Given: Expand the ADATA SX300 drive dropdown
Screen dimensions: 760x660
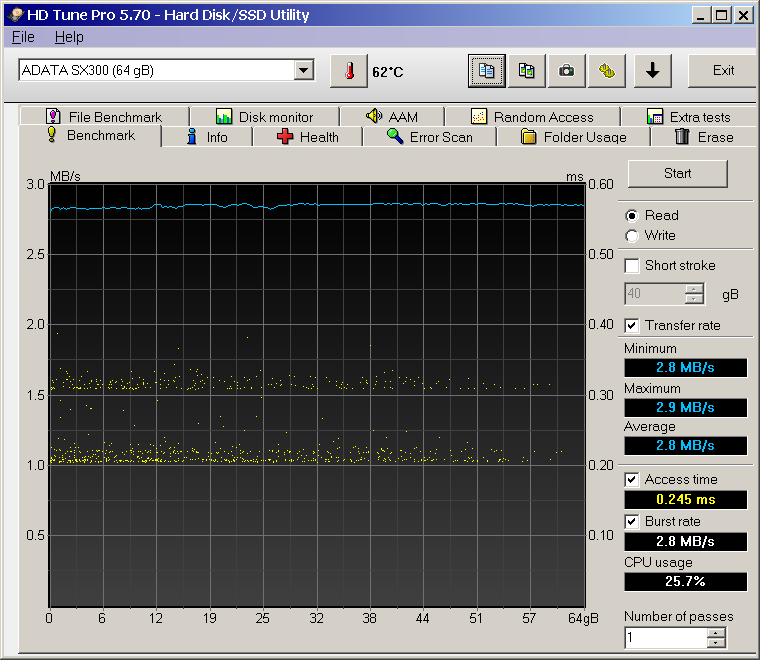Looking at the screenshot, I should tap(304, 71).
